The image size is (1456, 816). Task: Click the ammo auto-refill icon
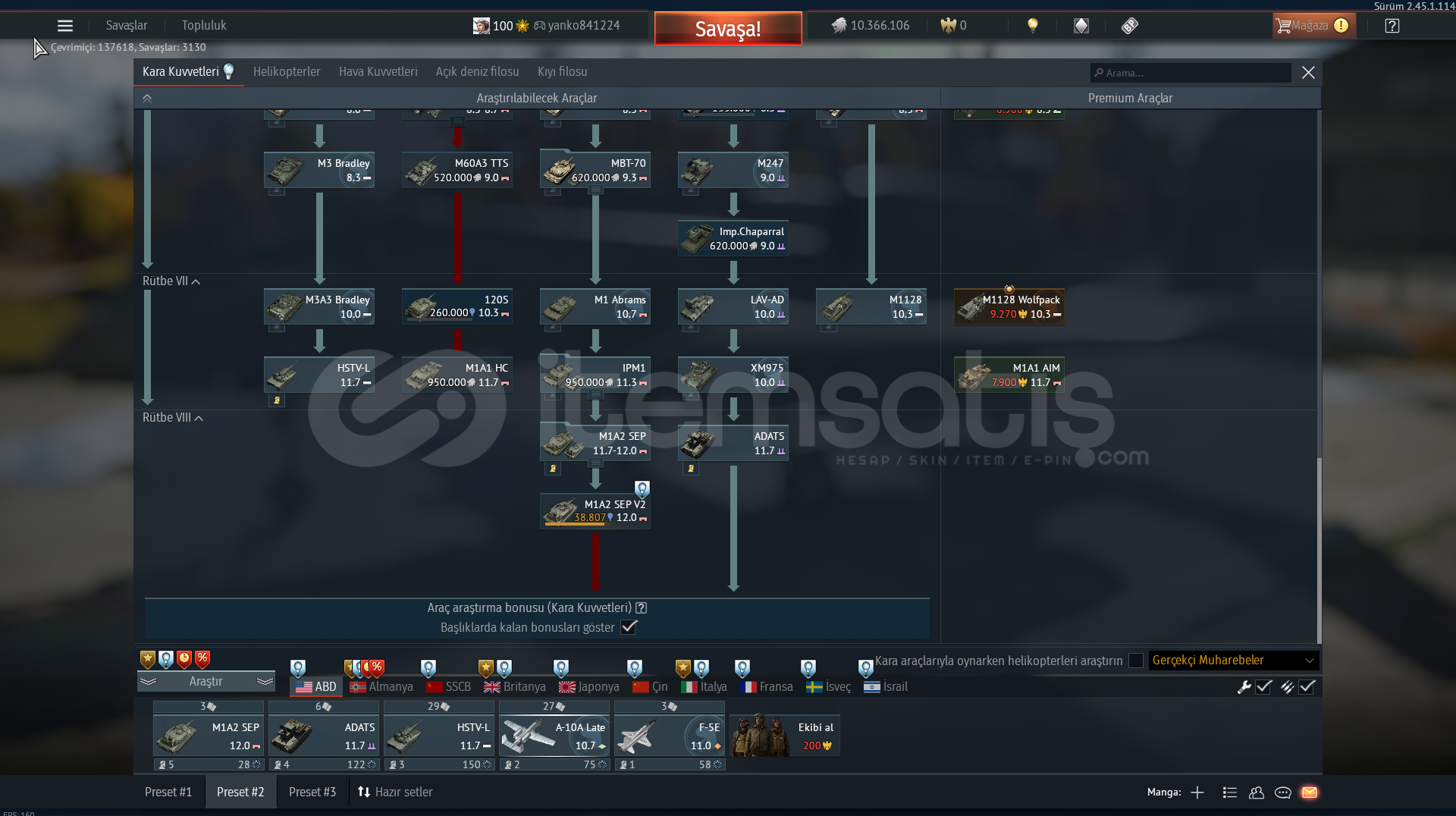tap(1287, 687)
